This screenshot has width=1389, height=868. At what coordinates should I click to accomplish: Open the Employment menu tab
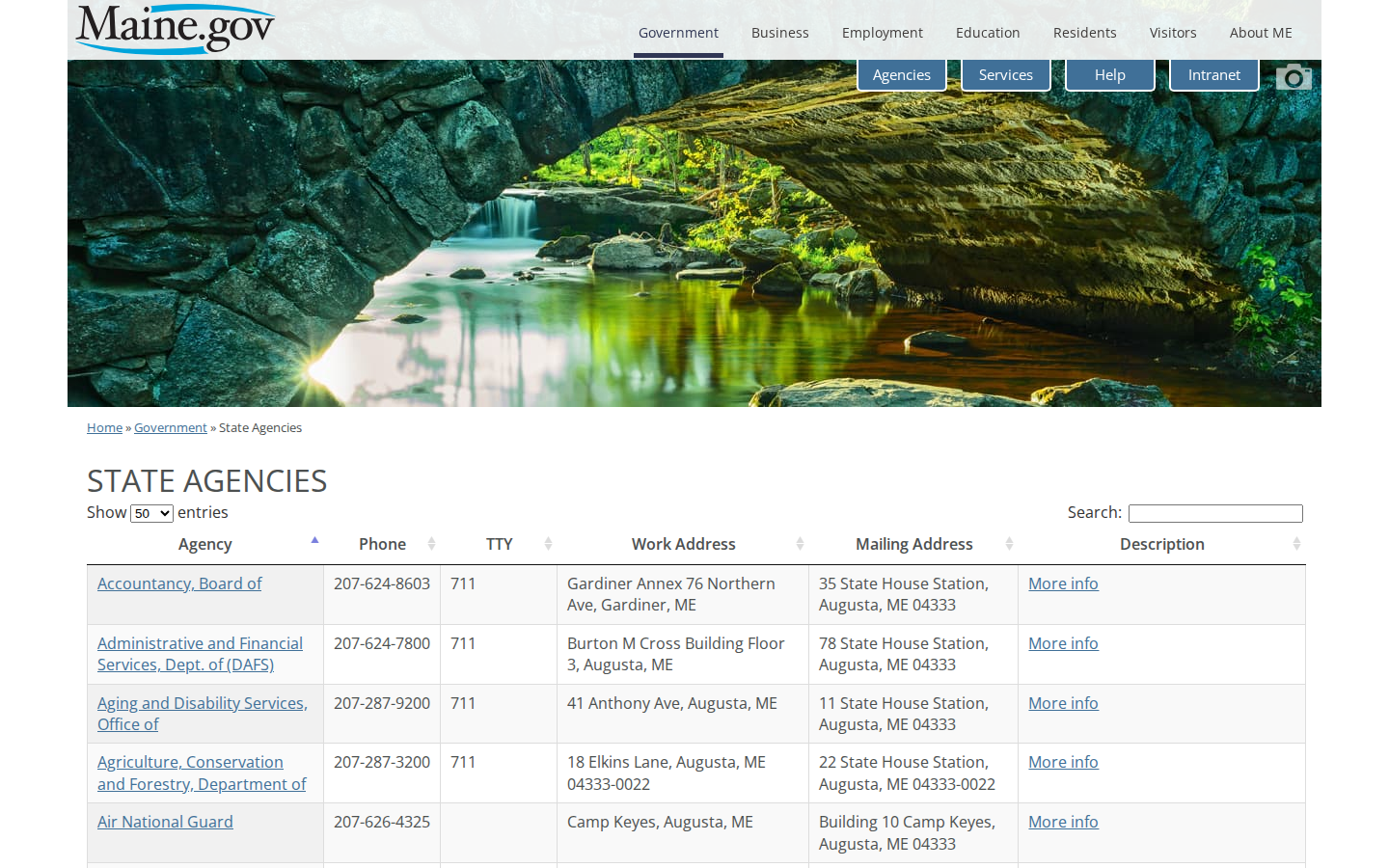pos(883,33)
